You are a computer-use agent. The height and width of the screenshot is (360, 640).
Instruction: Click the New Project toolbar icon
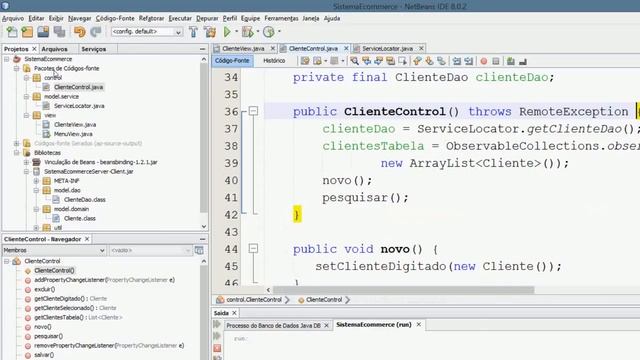pos(27,32)
